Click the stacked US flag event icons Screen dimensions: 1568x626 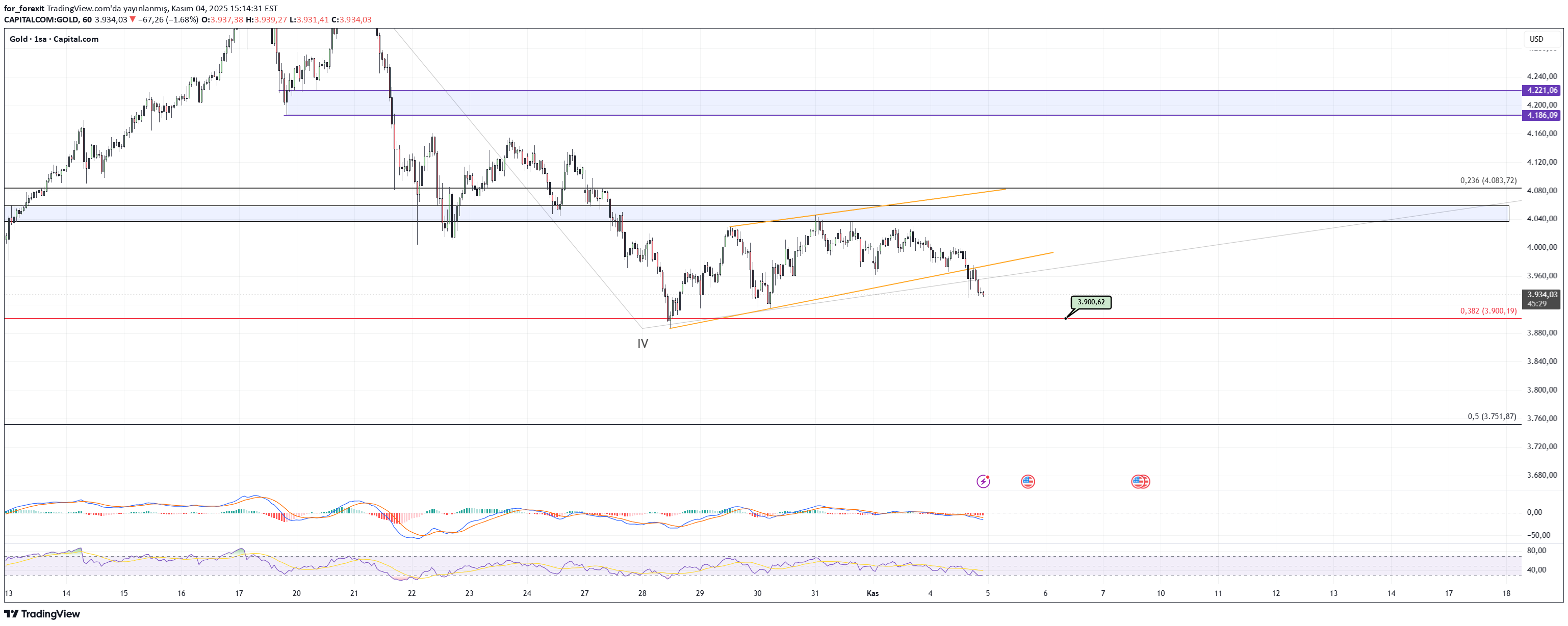point(1140,481)
